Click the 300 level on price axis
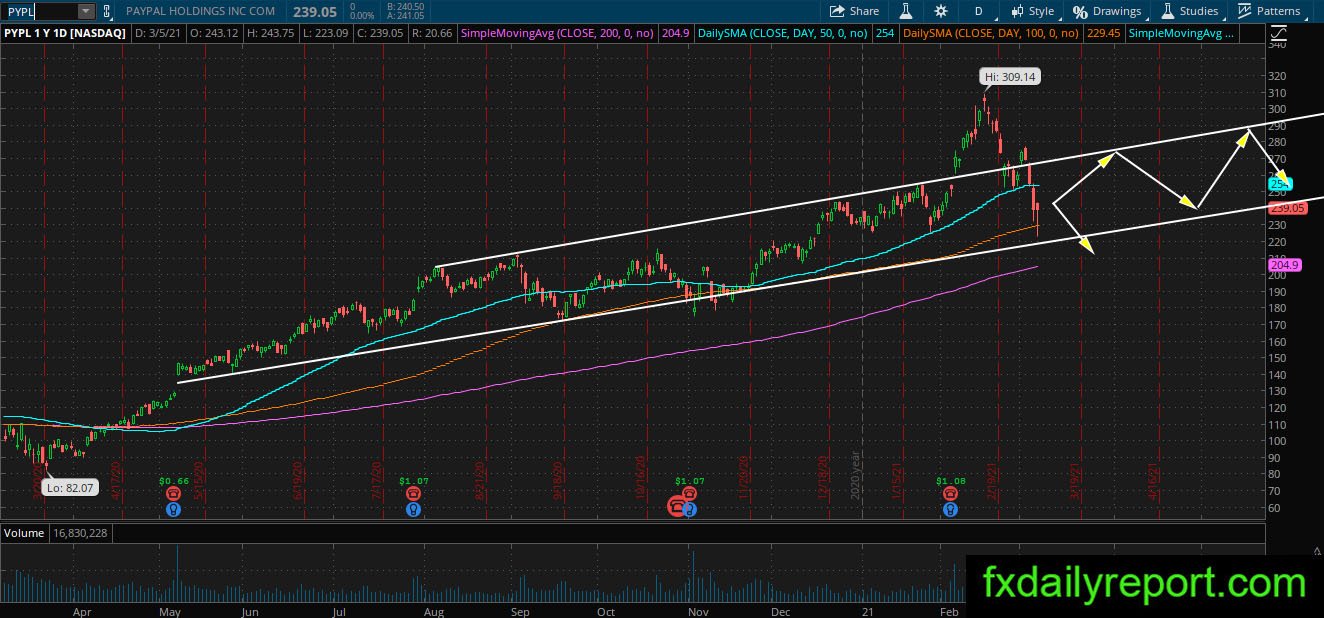 point(1277,109)
